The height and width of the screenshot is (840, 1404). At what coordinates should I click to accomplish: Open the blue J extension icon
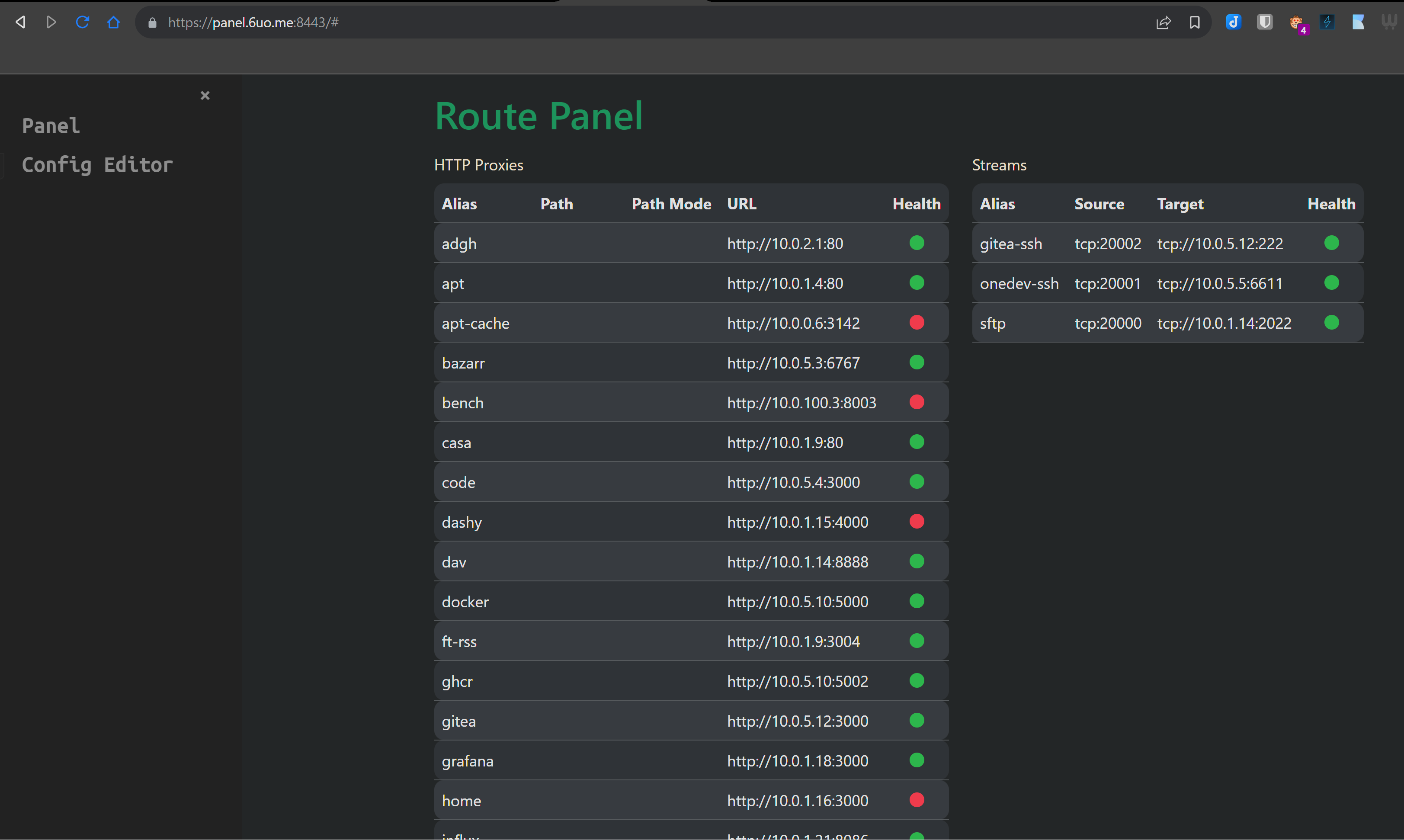[1234, 22]
